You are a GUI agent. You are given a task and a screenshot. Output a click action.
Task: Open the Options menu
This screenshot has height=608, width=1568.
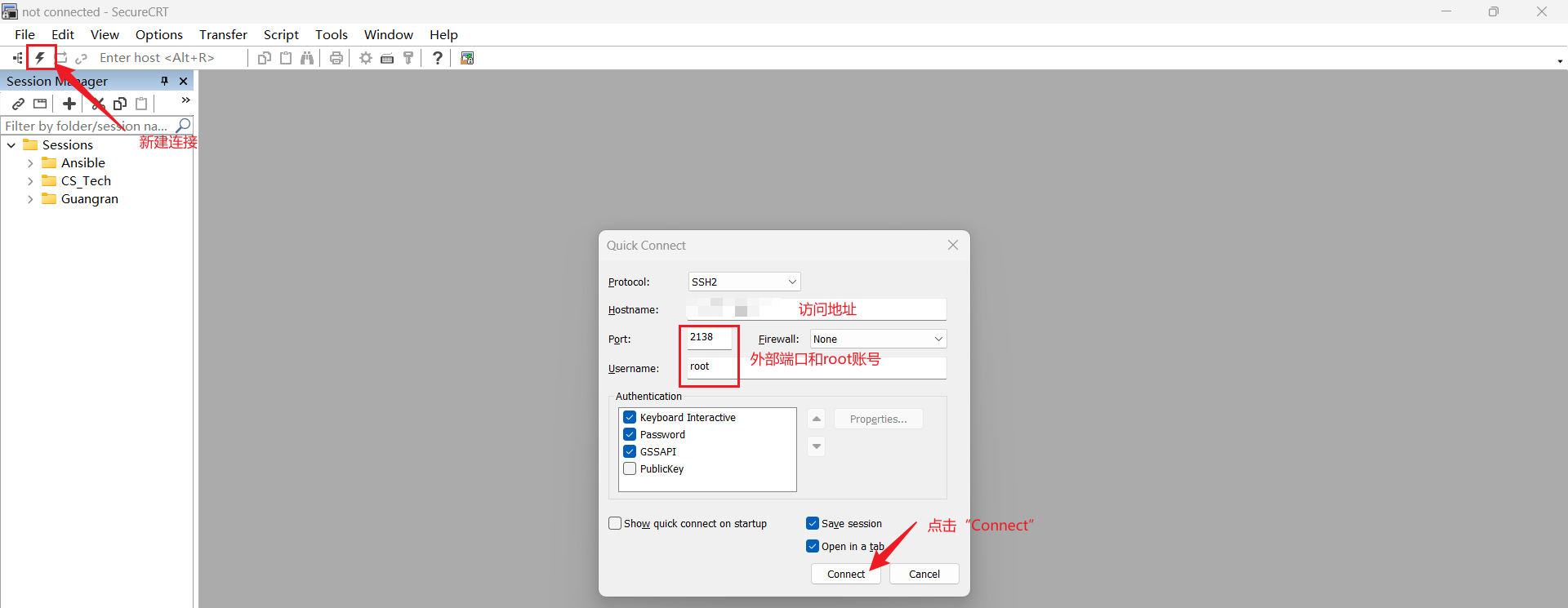click(x=159, y=34)
